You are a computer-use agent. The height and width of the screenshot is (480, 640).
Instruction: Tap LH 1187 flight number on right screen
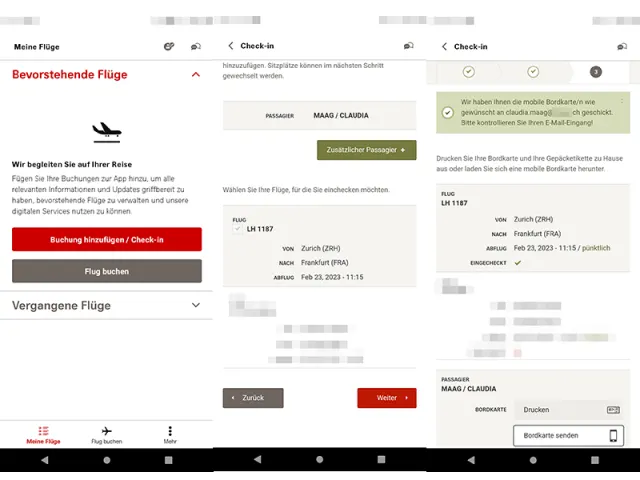pyautogui.click(x=454, y=203)
